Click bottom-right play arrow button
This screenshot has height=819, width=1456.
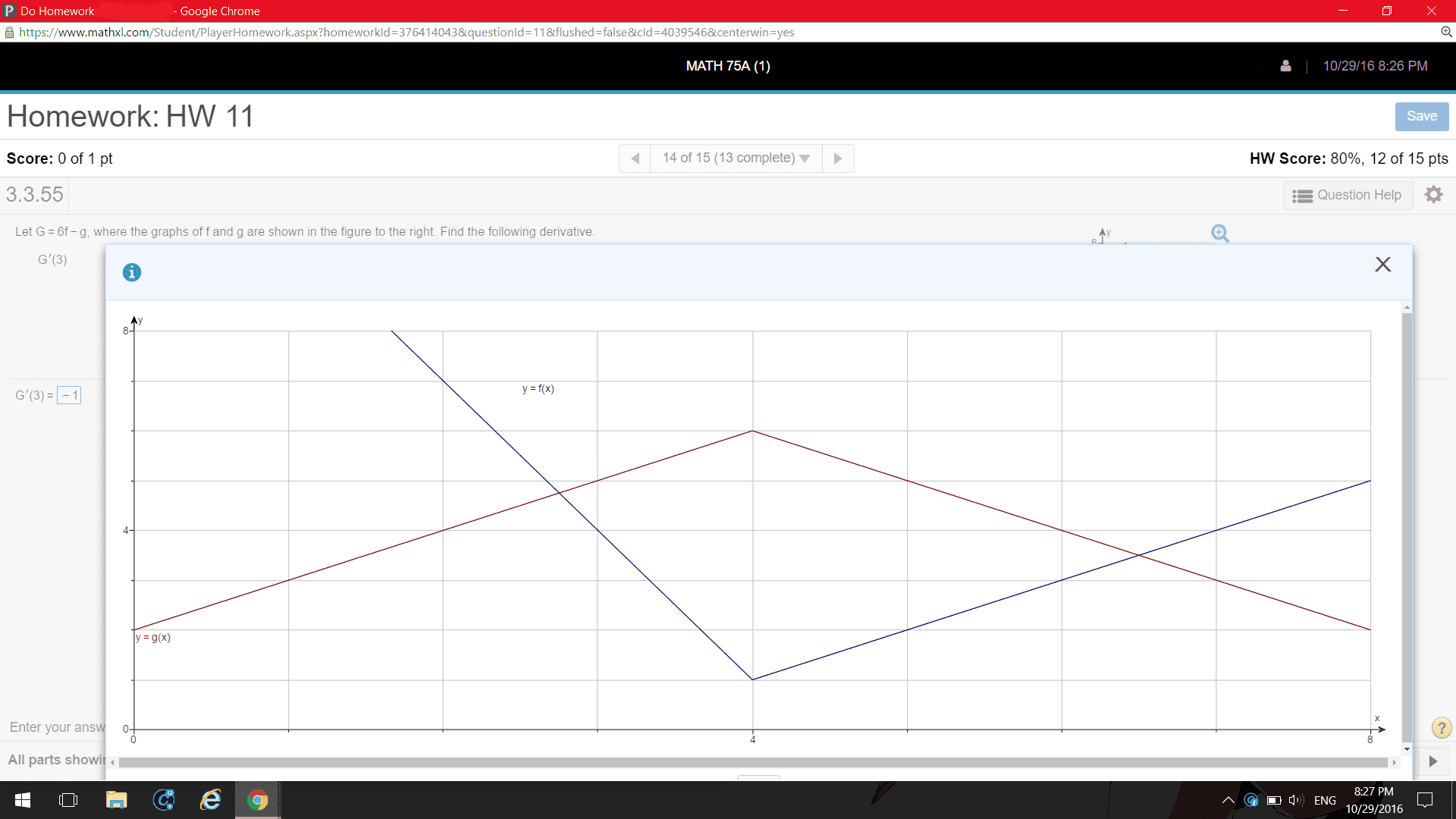pyautogui.click(x=1432, y=761)
